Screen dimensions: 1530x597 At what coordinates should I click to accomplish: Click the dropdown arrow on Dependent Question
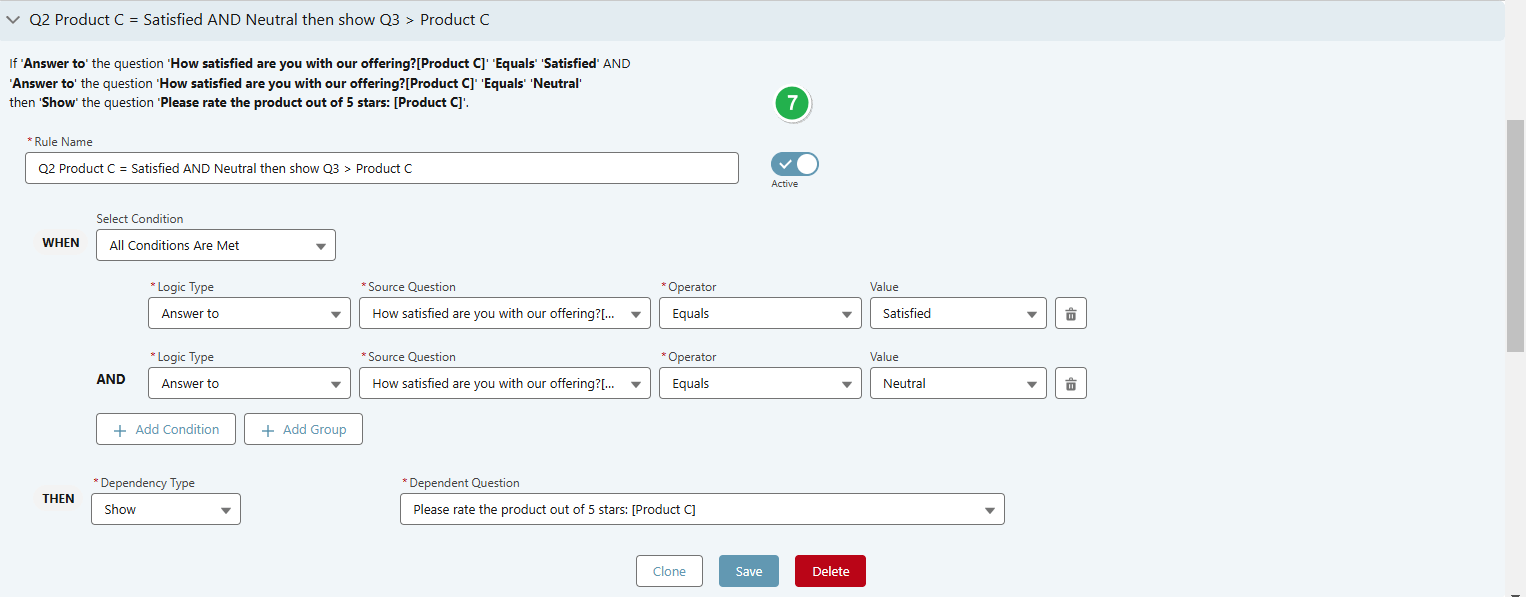click(988, 509)
